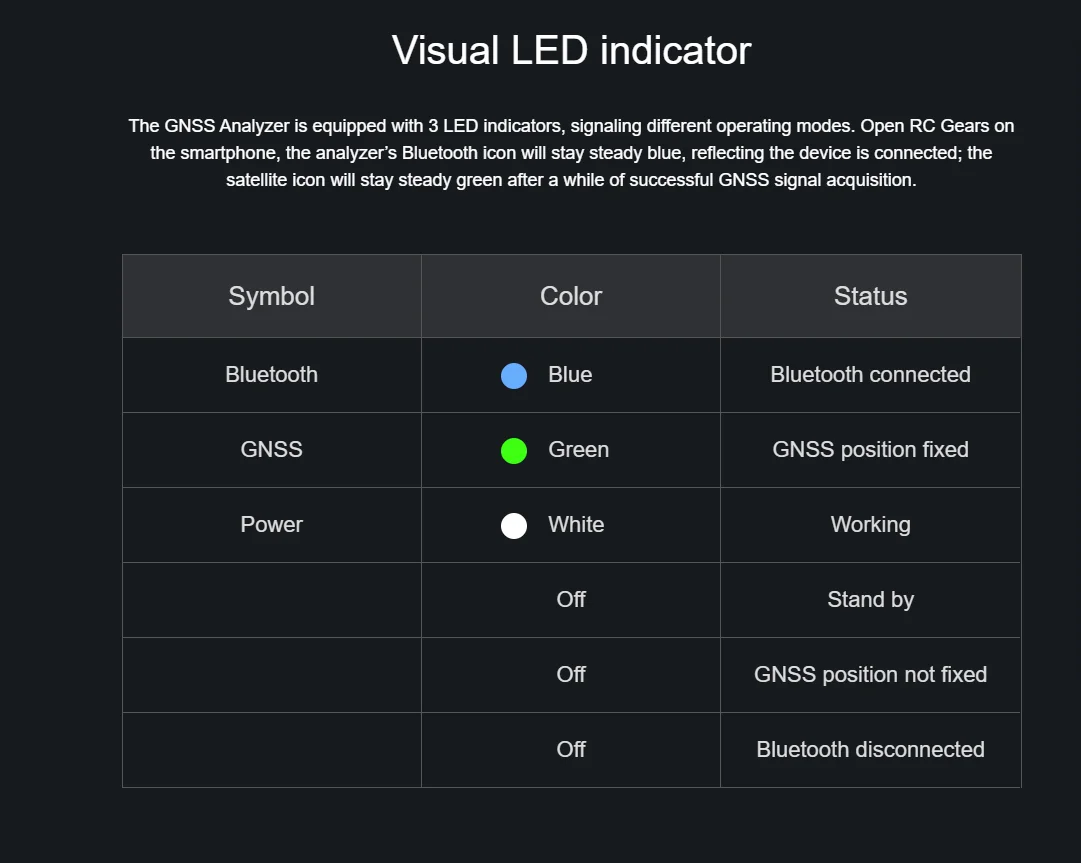Click the White color label

click(x=576, y=525)
